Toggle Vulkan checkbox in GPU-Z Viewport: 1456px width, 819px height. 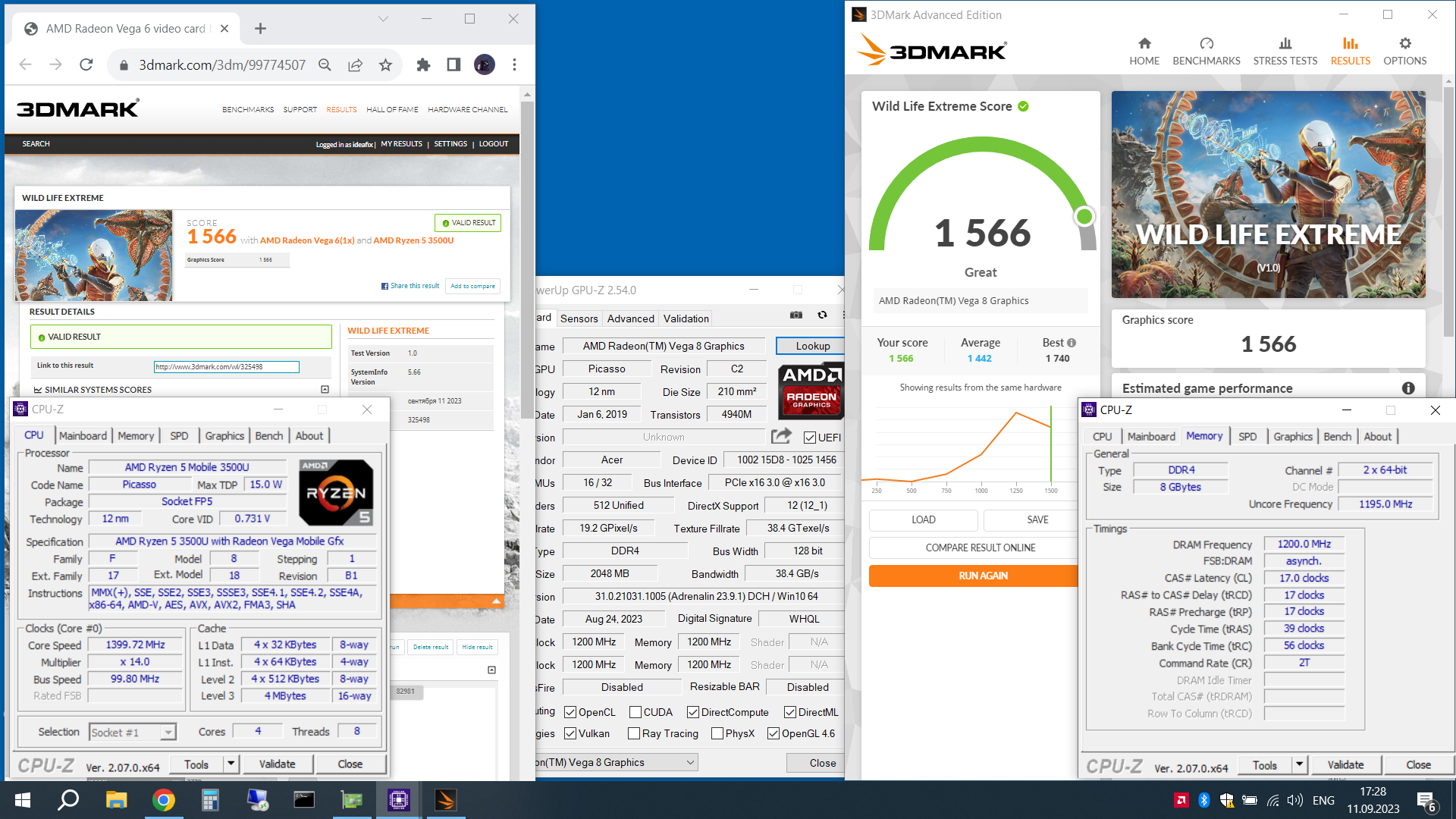point(570,733)
